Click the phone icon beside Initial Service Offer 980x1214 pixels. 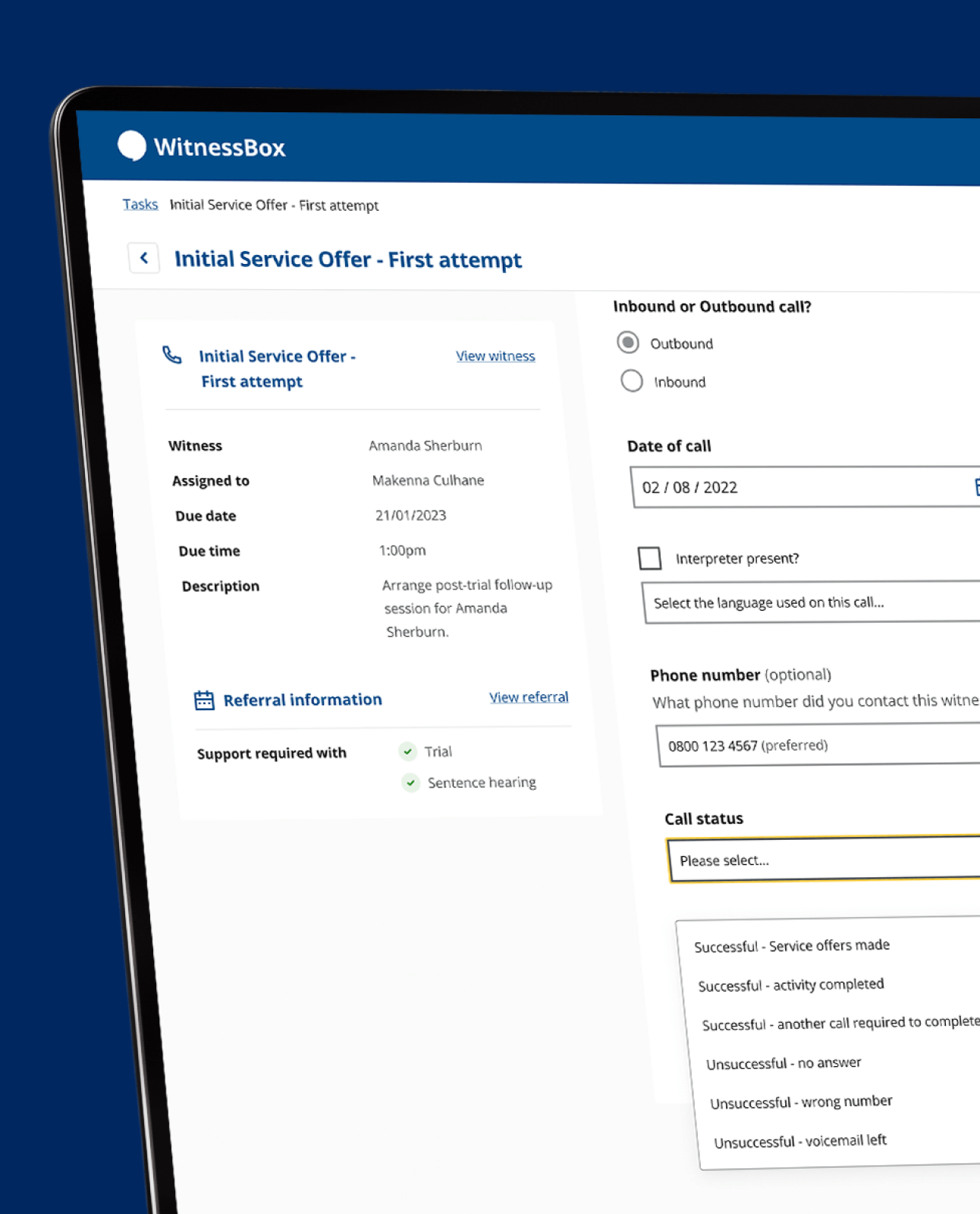[x=172, y=354]
